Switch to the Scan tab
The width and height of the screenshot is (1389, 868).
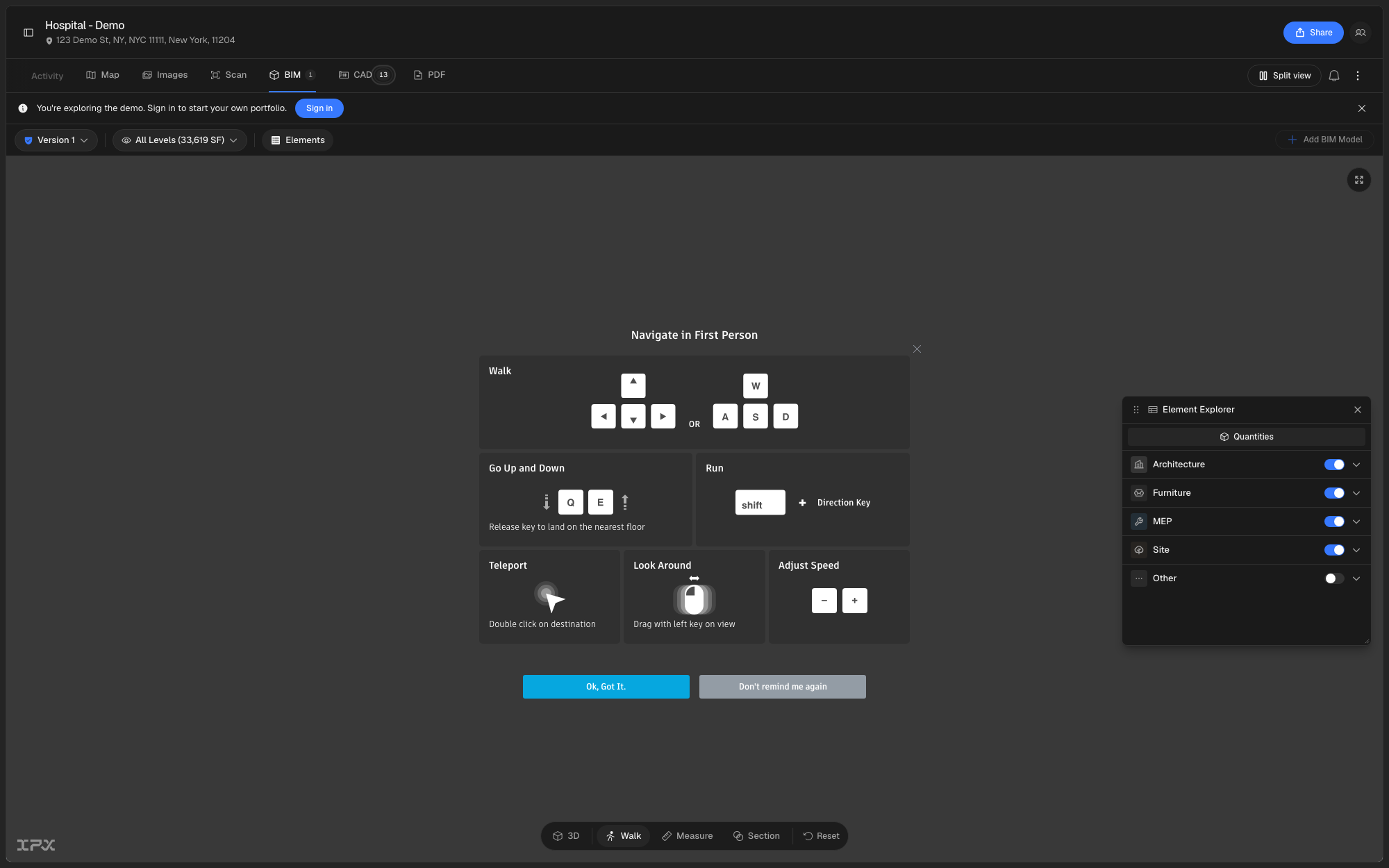[228, 75]
